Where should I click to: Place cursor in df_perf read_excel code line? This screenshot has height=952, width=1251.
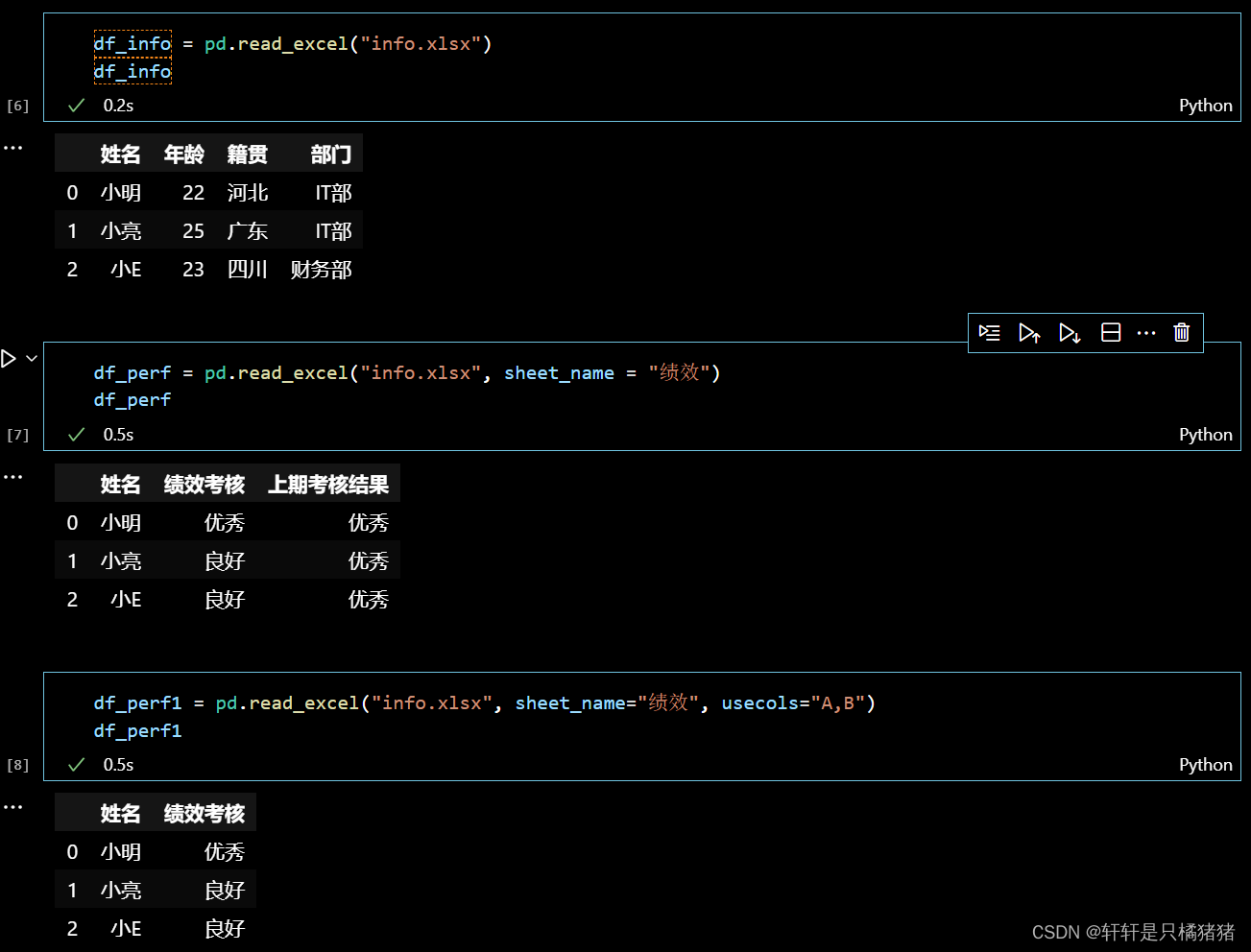pos(407,372)
